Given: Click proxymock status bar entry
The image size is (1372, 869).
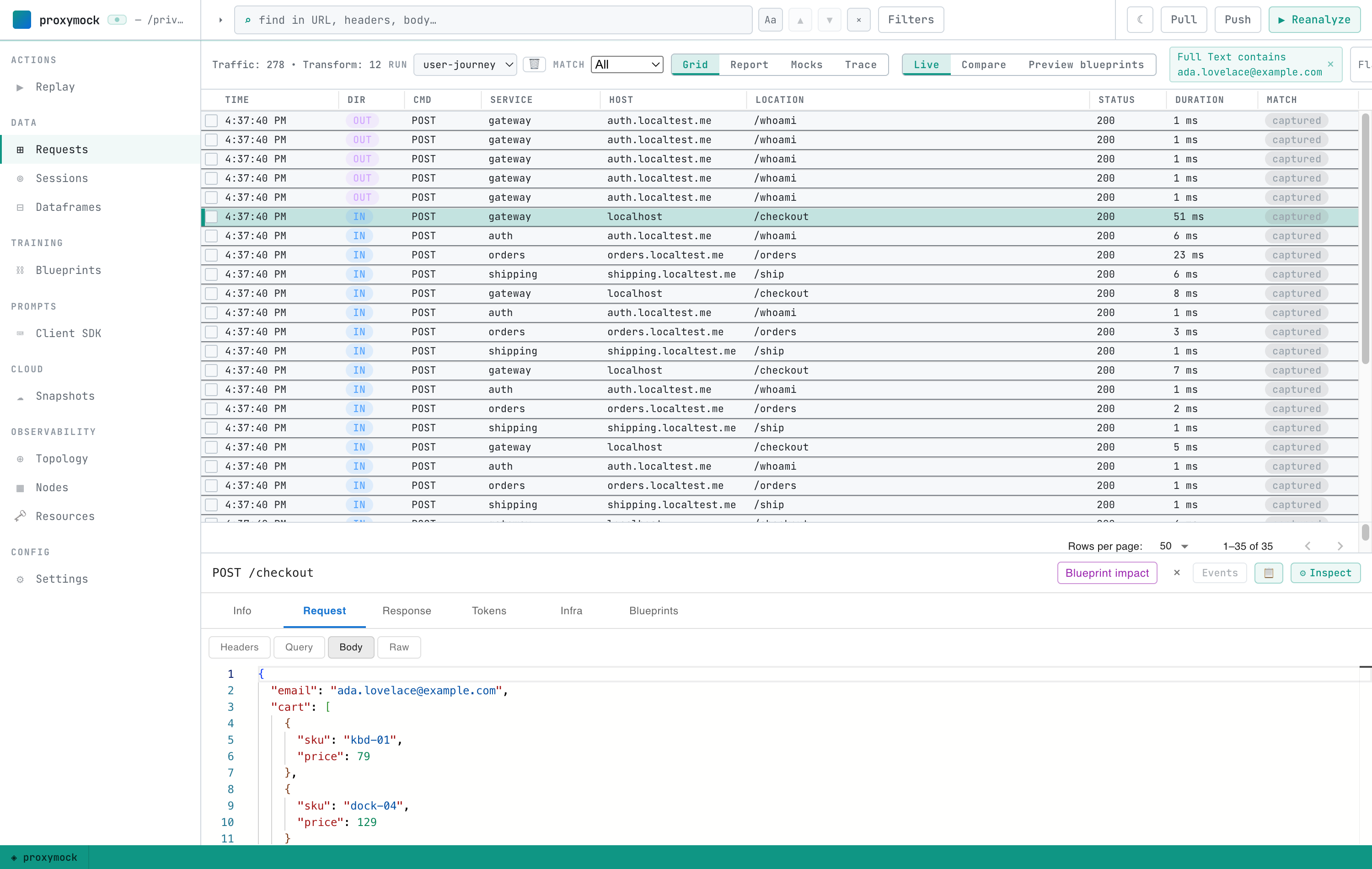Looking at the screenshot, I should (x=44, y=857).
